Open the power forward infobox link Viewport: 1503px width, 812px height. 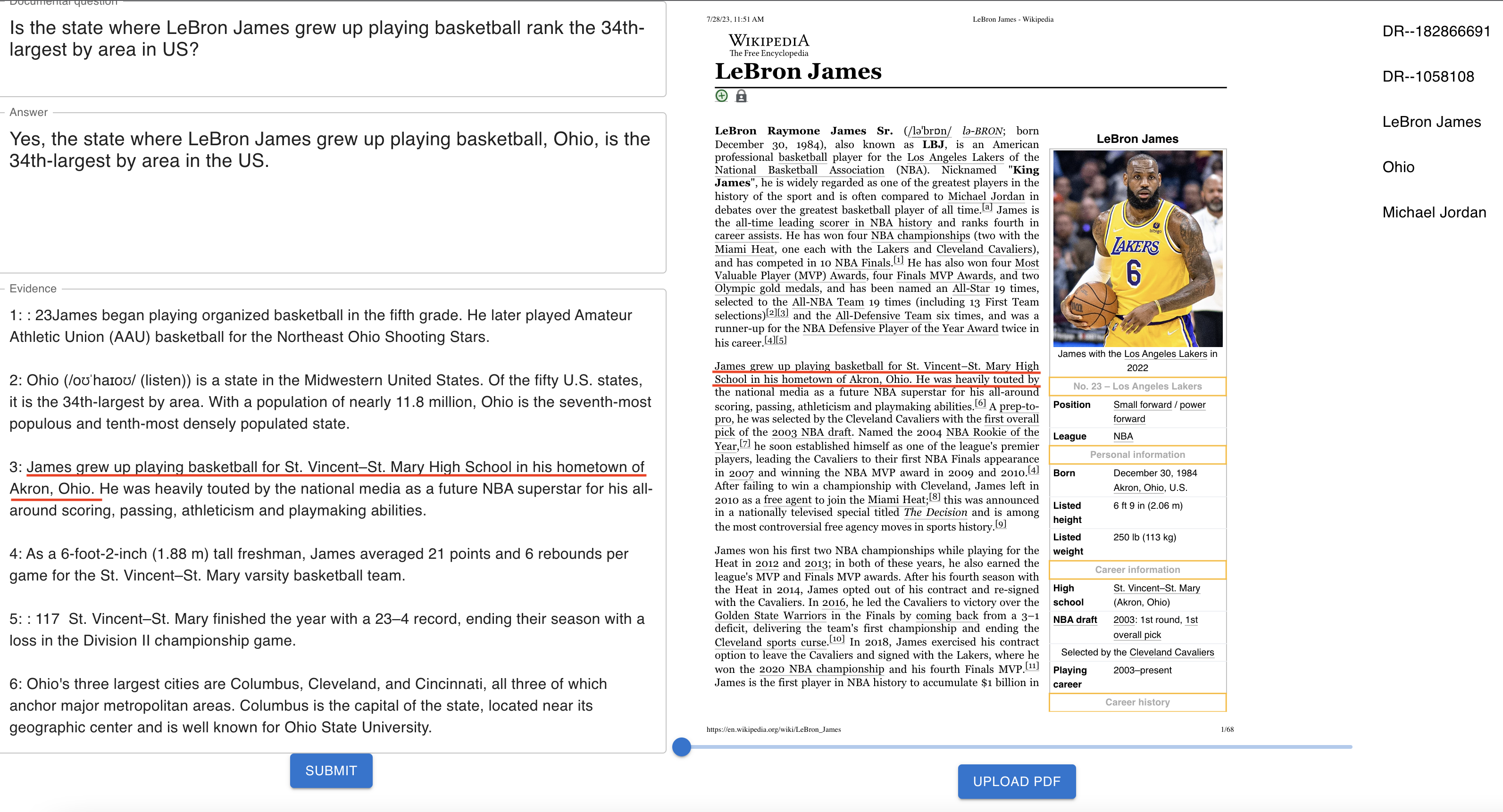1160,412
